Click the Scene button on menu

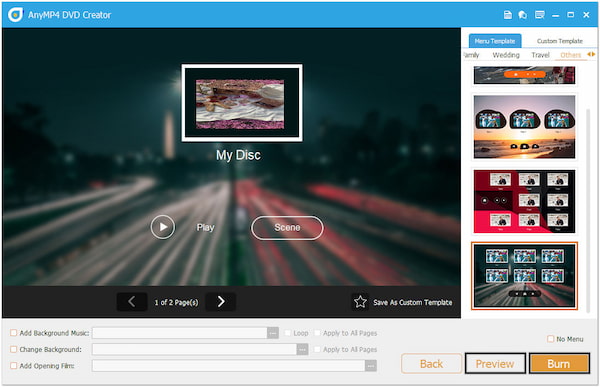[x=287, y=227]
